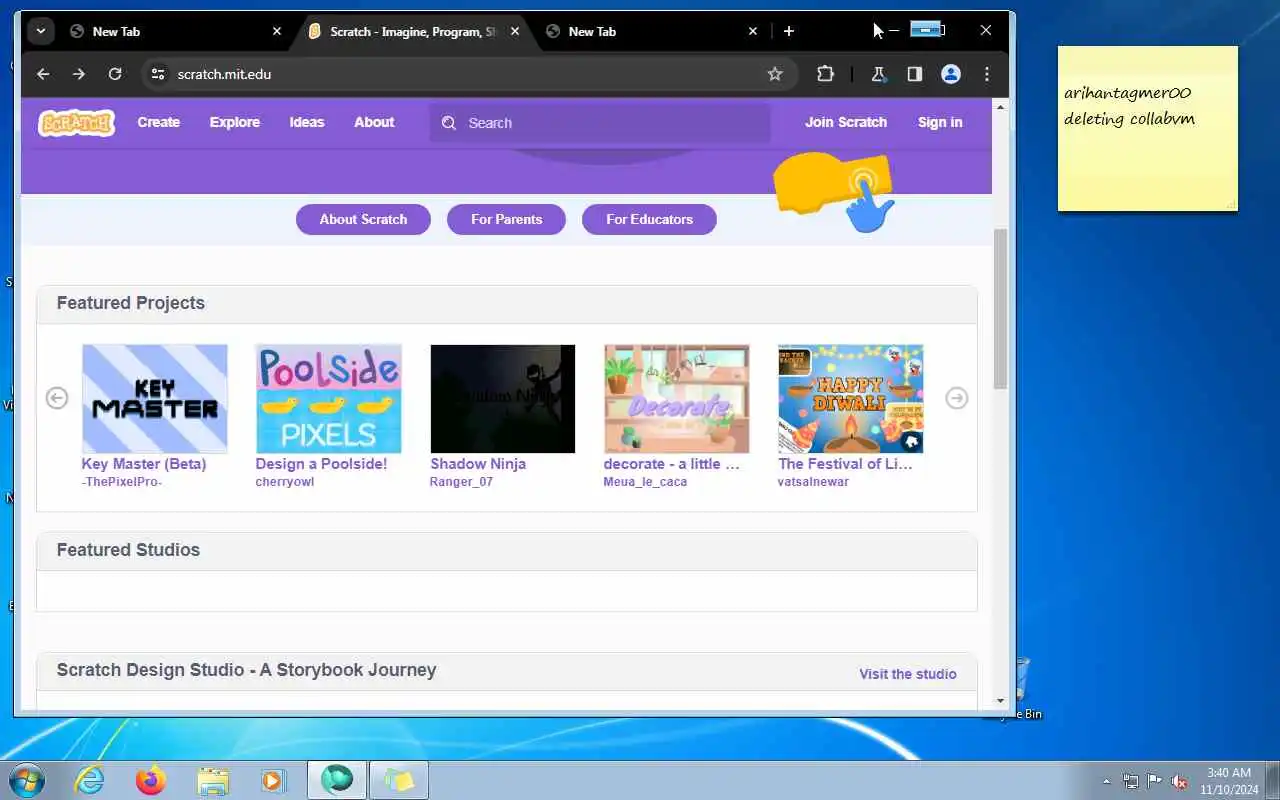Image resolution: width=1280 pixels, height=800 pixels.
Task: Click Join Scratch
Action: (x=846, y=122)
